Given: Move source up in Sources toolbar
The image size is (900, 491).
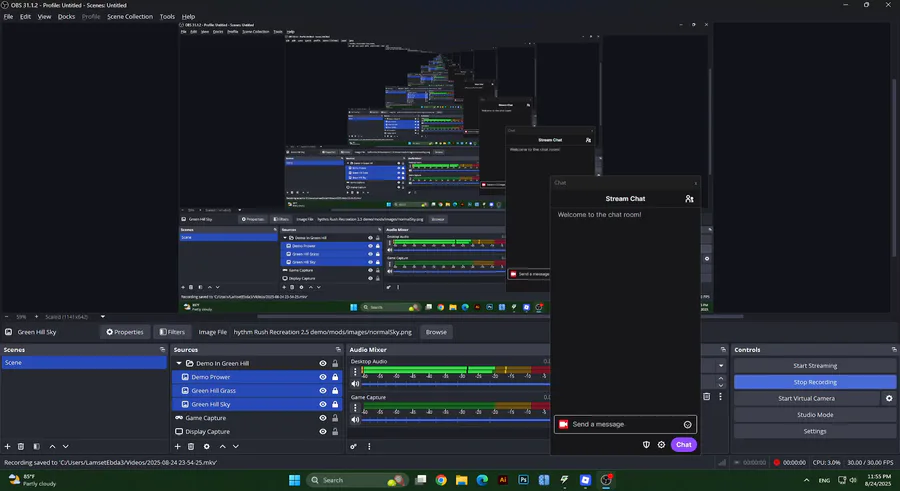Looking at the screenshot, I should (223, 446).
